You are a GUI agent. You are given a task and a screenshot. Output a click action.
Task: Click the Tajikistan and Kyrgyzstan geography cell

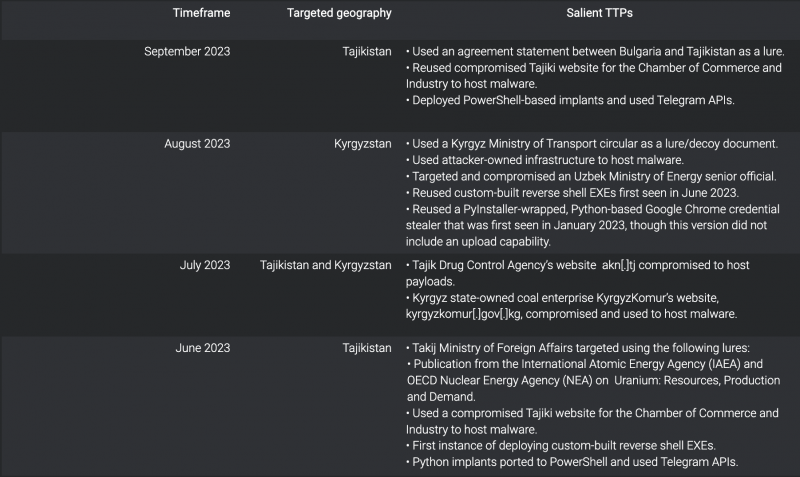pos(326,265)
